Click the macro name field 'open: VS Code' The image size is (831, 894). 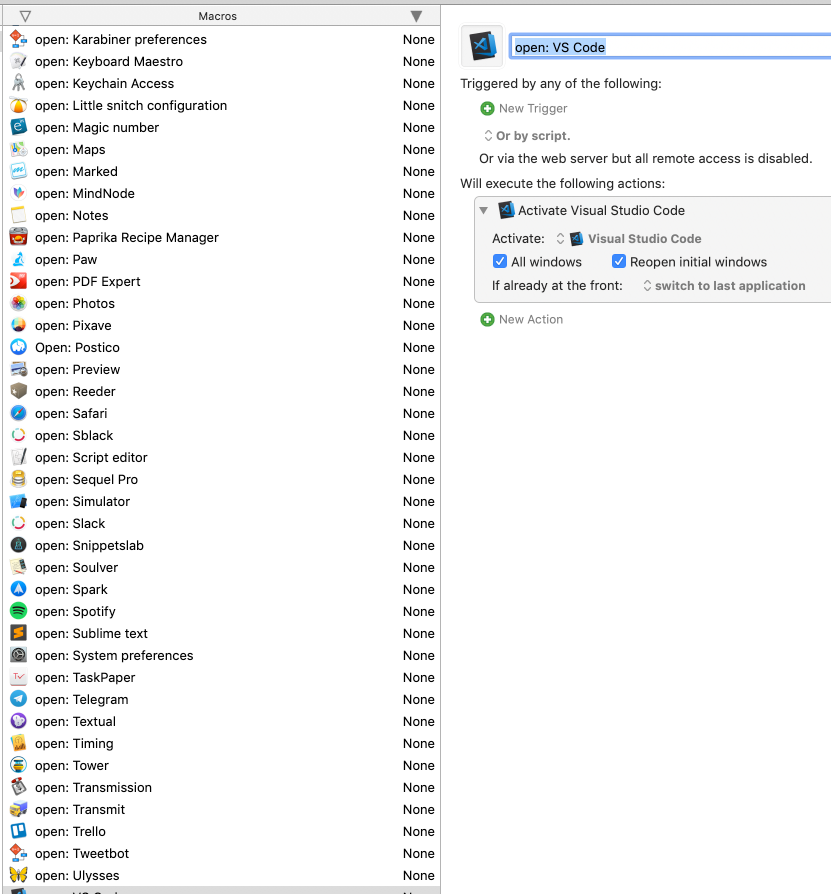click(670, 47)
